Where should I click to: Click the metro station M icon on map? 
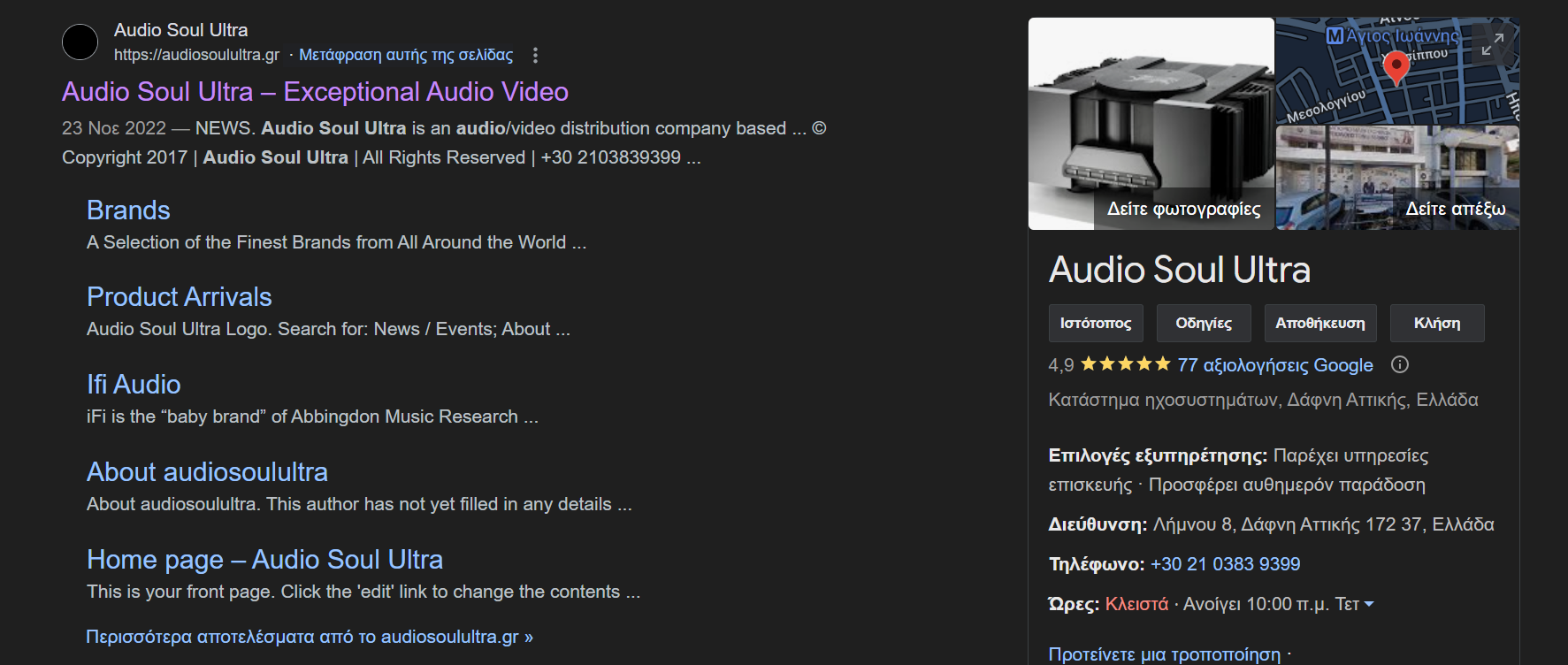pyautogui.click(x=1335, y=36)
